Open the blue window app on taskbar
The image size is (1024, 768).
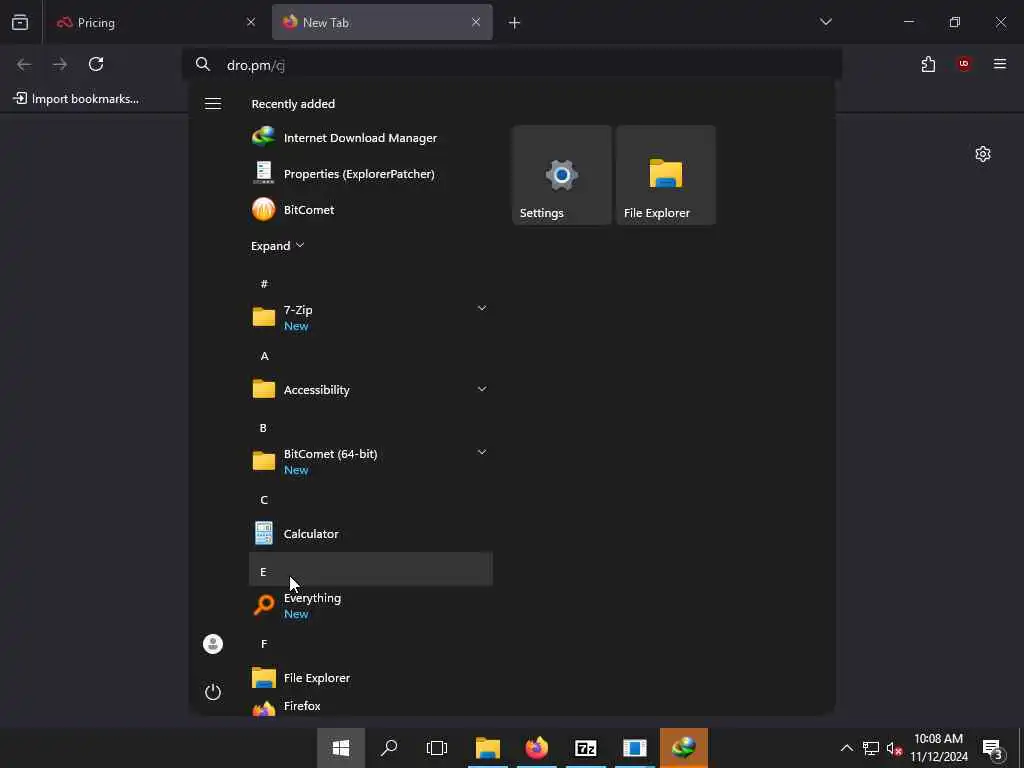click(x=635, y=748)
